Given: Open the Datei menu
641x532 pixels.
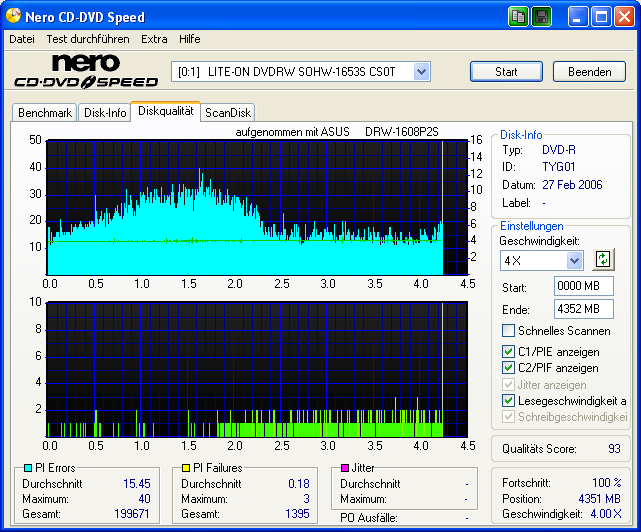Looking at the screenshot, I should pyautogui.click(x=22, y=39).
